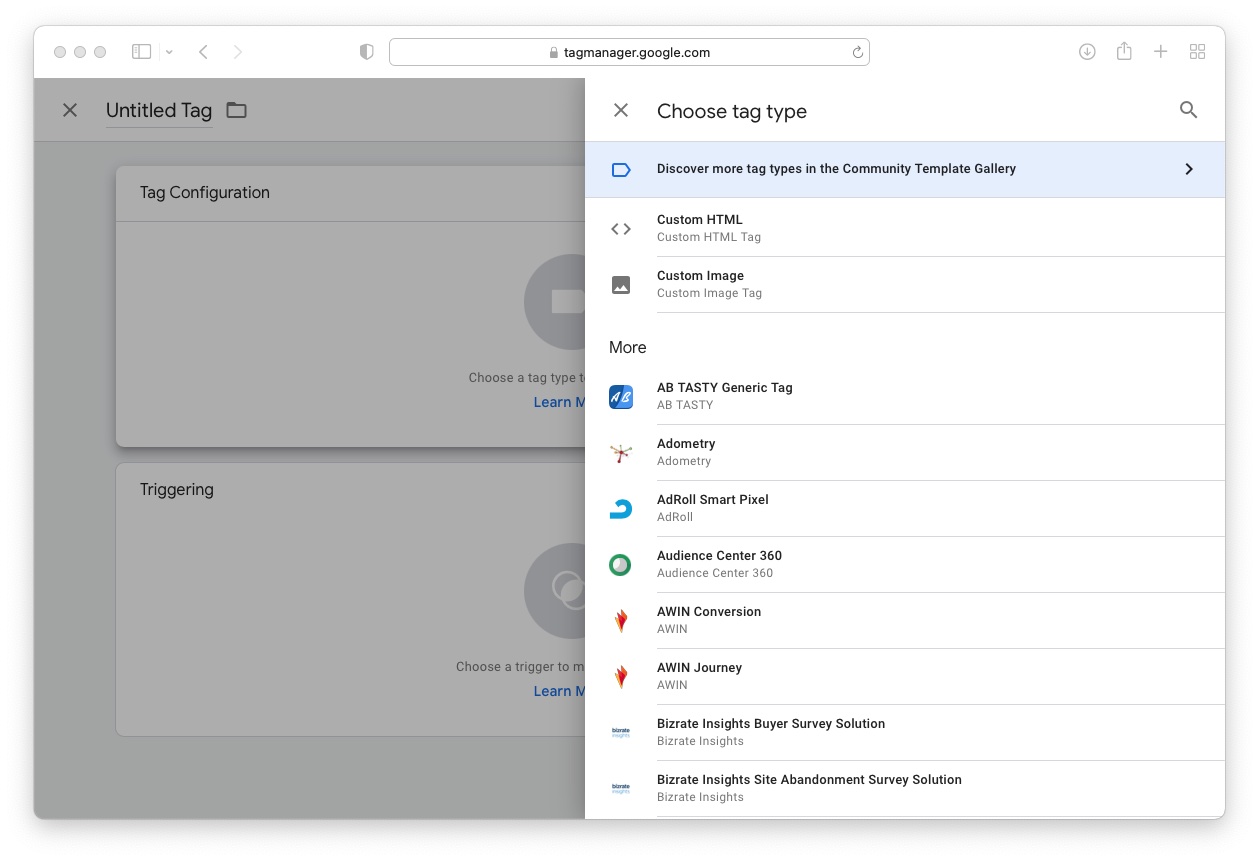Viewport: 1259px width, 861px height.
Task: Open Discover more tag types banner
Action: coord(905,169)
